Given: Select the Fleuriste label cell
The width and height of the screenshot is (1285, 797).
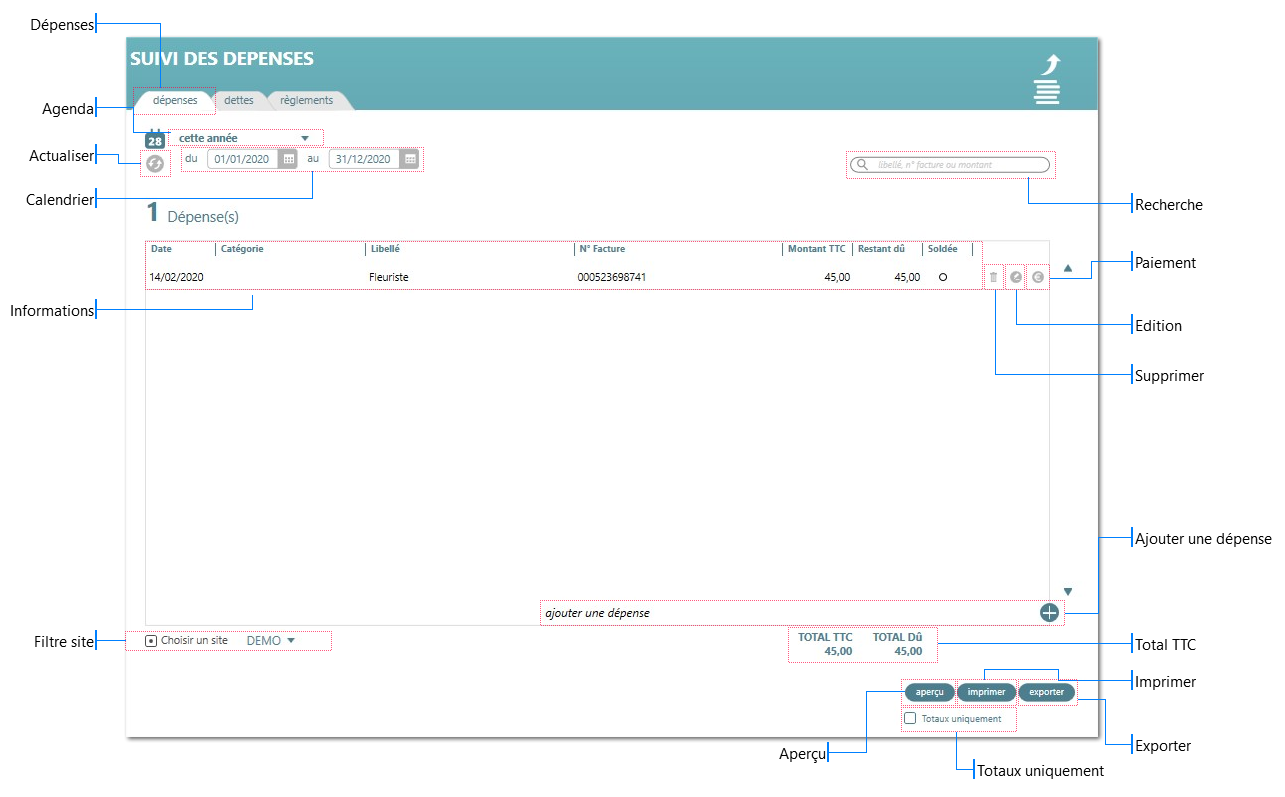Looking at the screenshot, I should coord(389,277).
